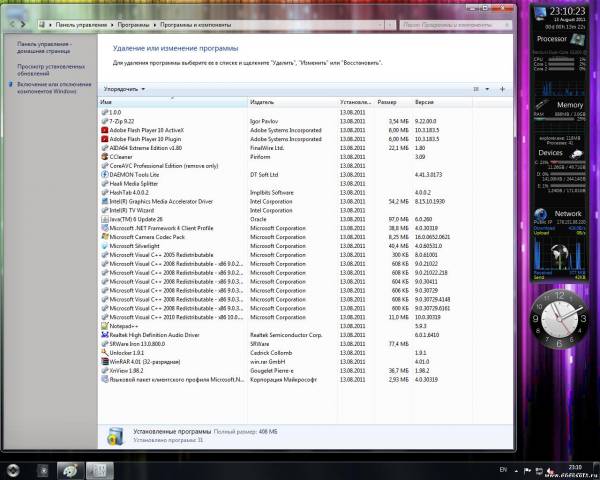600x480 pixels.
Task: Click the HashTab 4.0.0.2 icon
Action: pos(104,193)
